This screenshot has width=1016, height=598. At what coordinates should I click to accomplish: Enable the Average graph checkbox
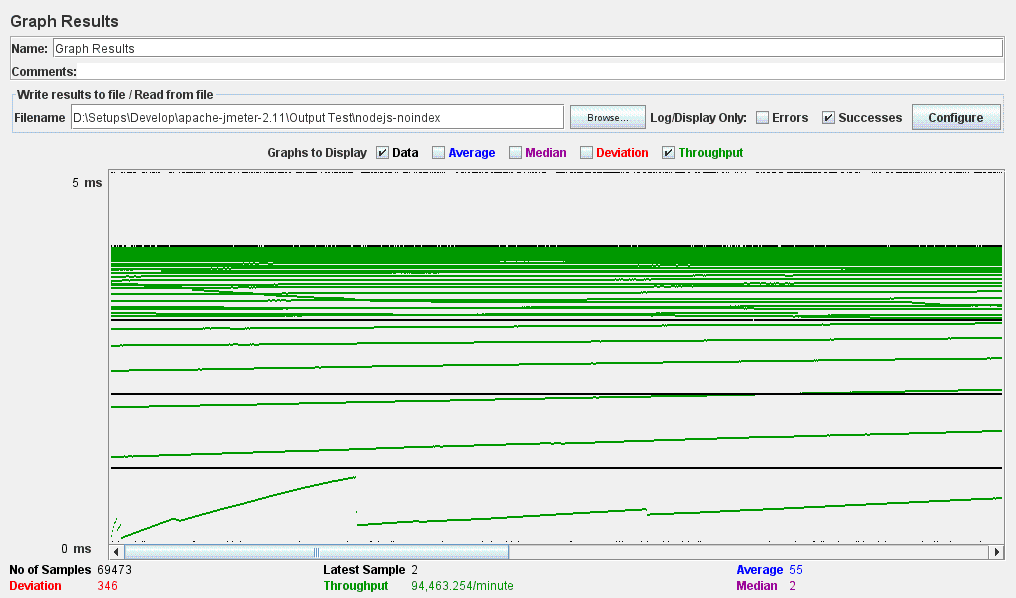coord(439,153)
